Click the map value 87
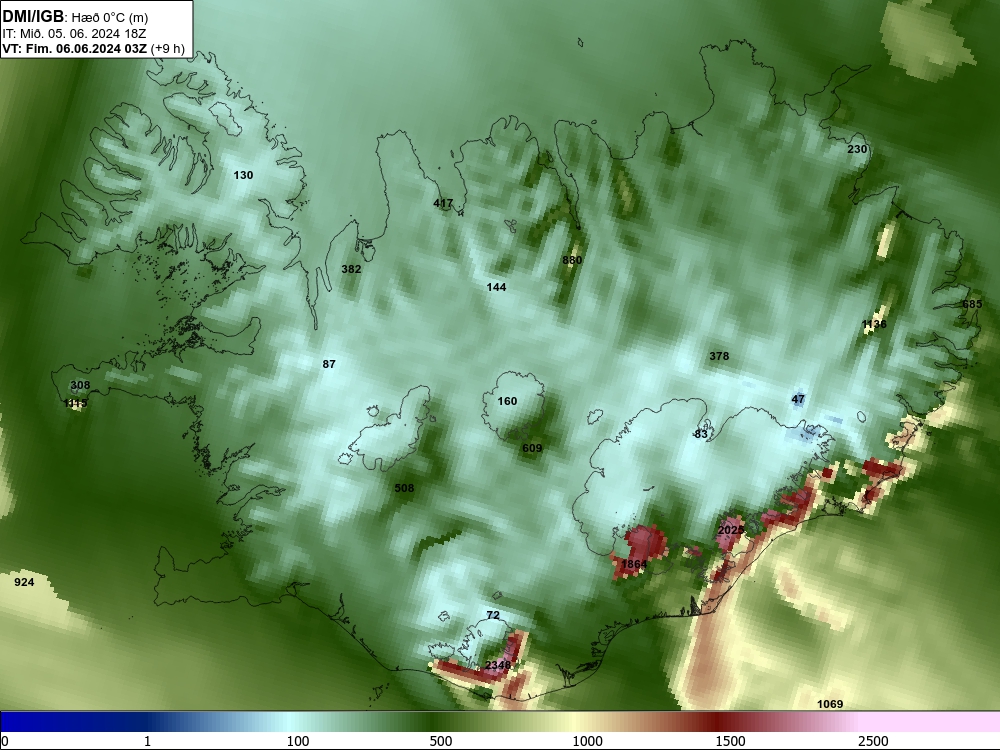 point(329,364)
